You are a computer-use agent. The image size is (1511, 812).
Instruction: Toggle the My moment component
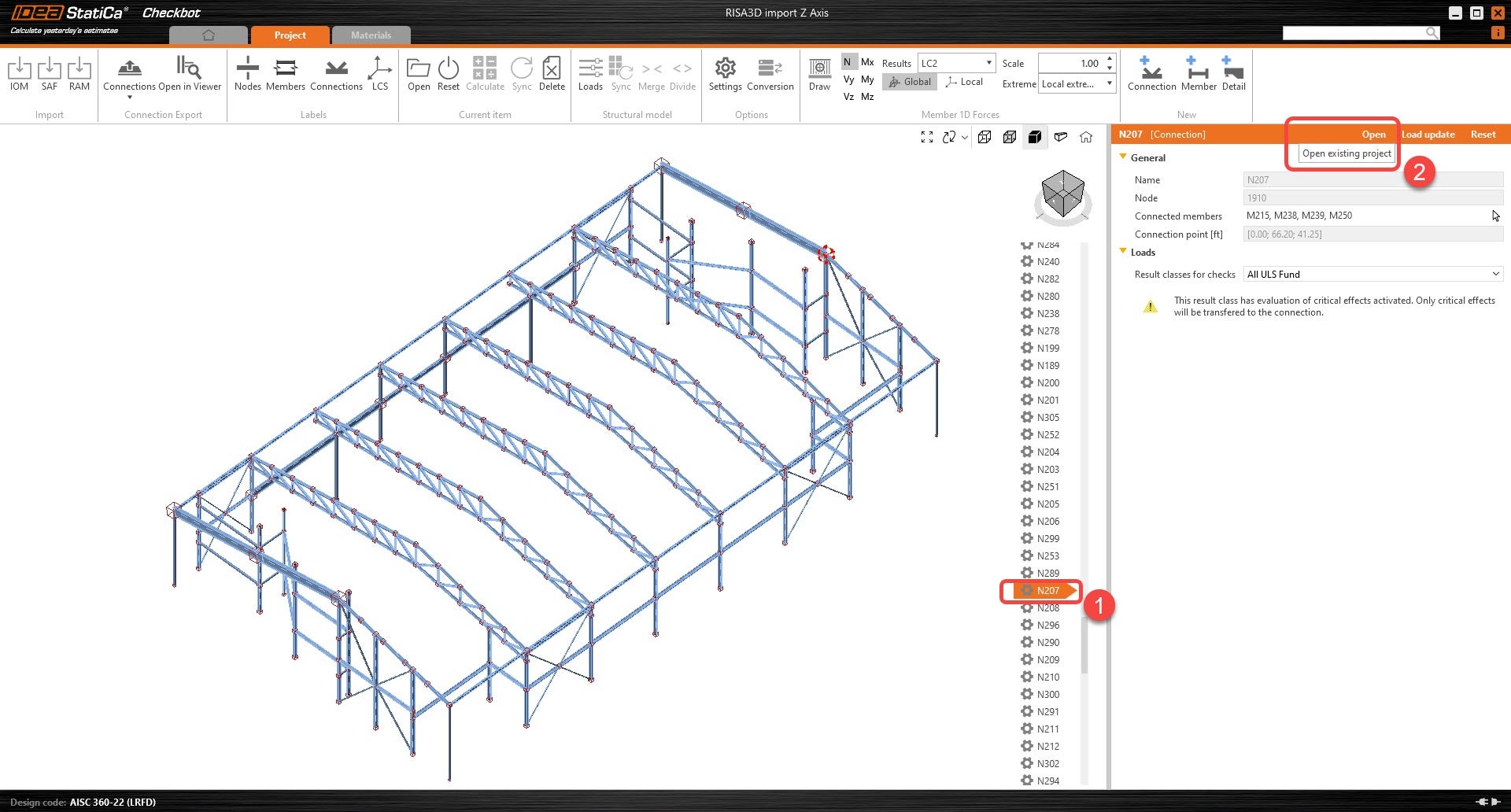coord(867,79)
